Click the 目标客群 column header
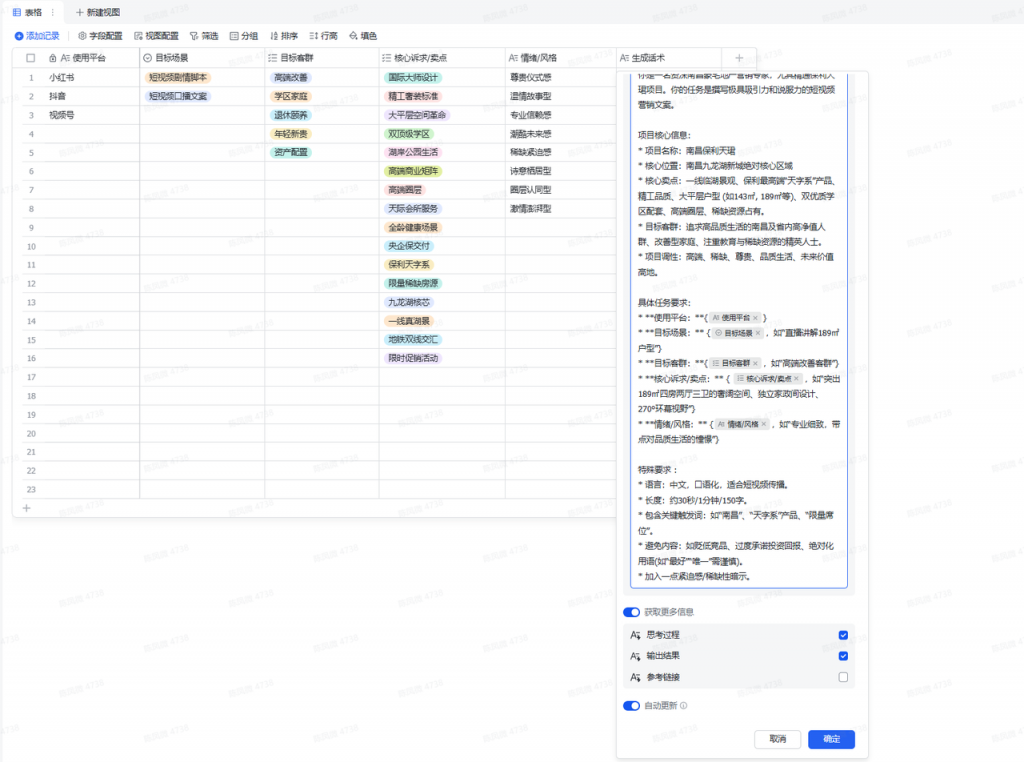1024x762 pixels. (322, 58)
